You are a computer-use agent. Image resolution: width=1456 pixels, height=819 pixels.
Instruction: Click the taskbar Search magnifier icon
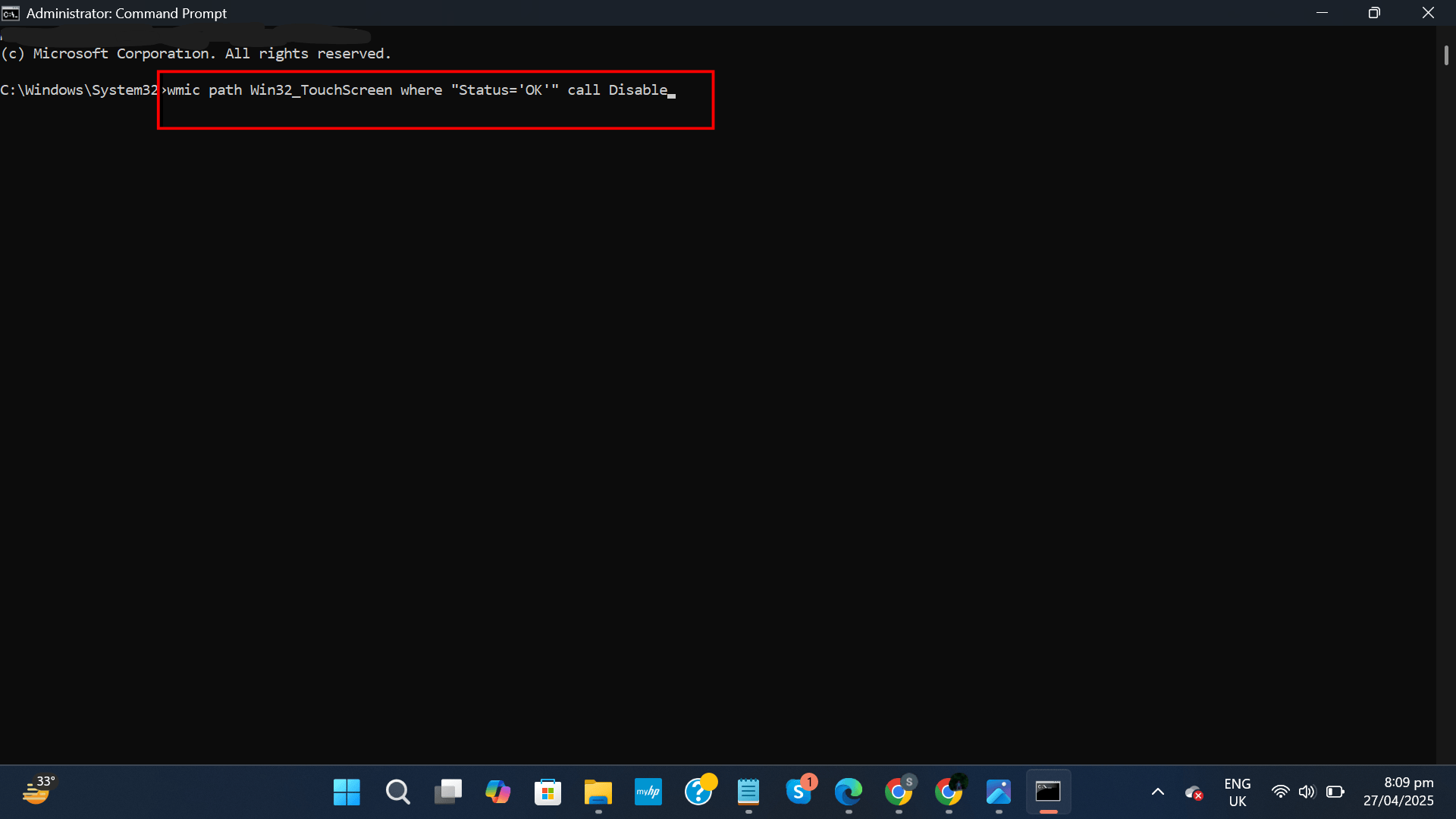click(397, 792)
